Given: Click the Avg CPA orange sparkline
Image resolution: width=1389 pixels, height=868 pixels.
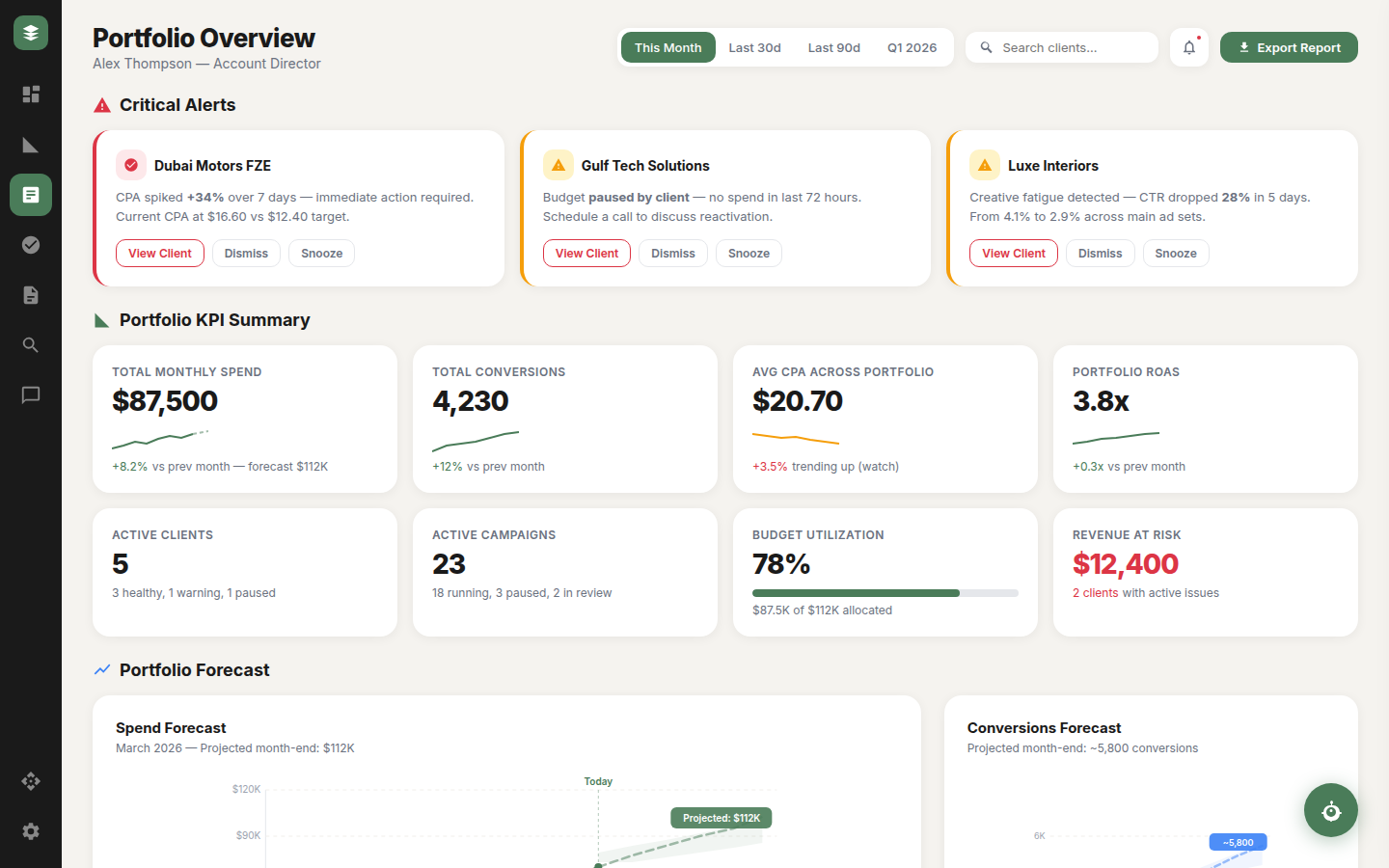Looking at the screenshot, I should pos(796,440).
